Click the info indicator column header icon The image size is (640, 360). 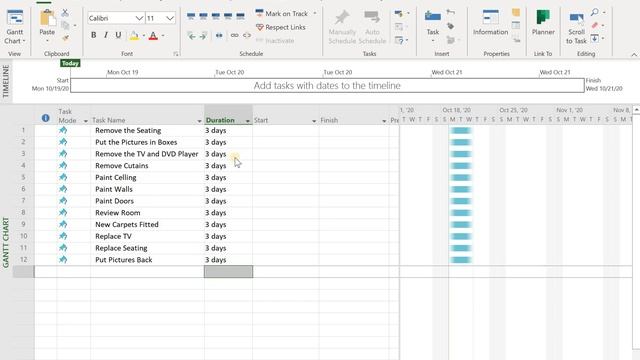point(45,118)
